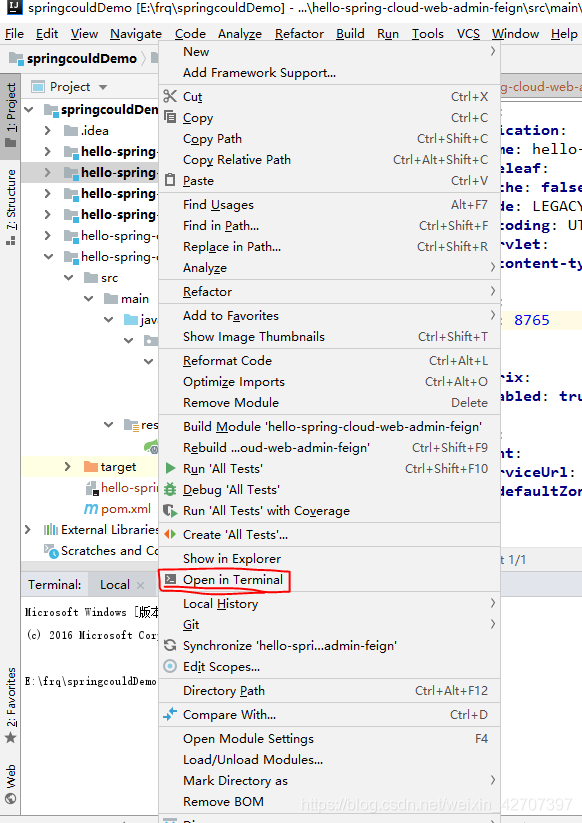
Task: Open the Navigate menu
Action: pos(136,34)
